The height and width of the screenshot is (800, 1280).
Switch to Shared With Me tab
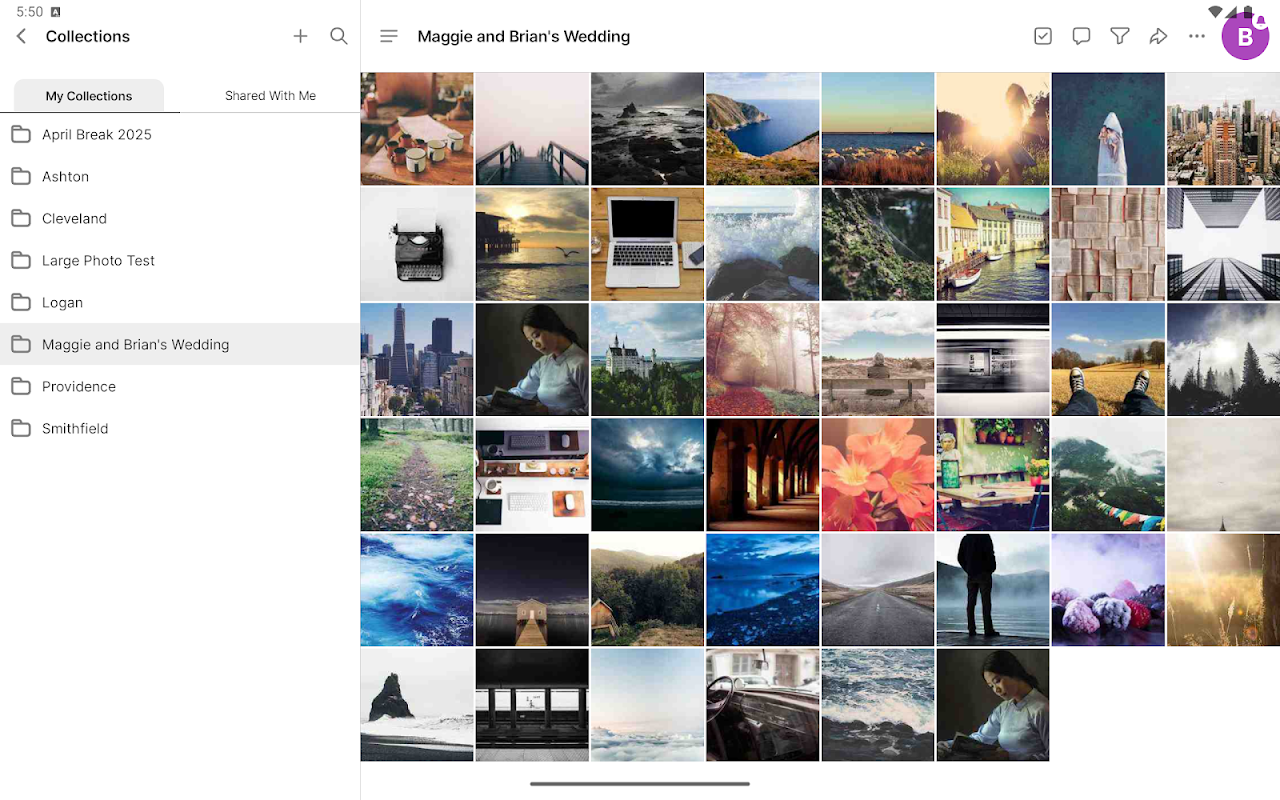270,96
